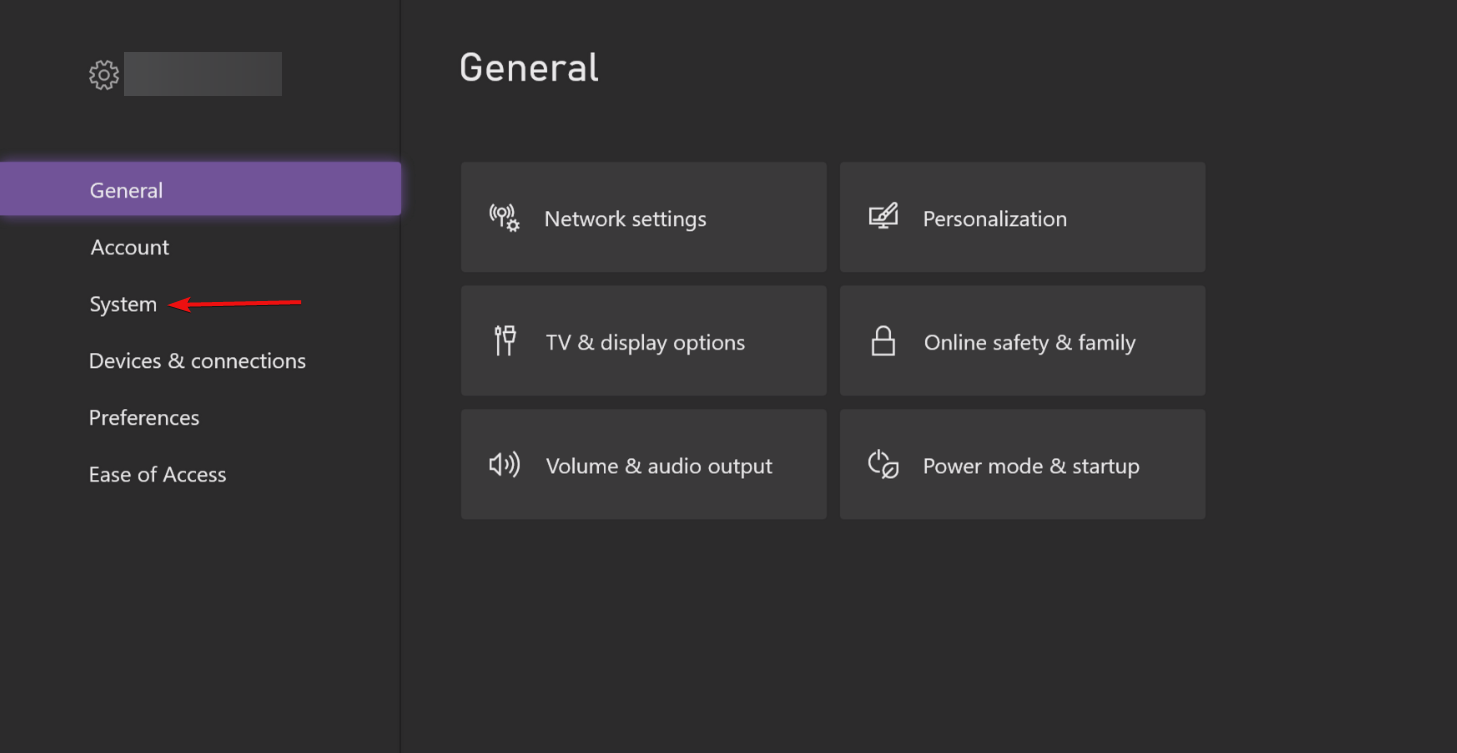Open Ease of Access settings
This screenshot has width=1457, height=753.
pyautogui.click(x=157, y=475)
